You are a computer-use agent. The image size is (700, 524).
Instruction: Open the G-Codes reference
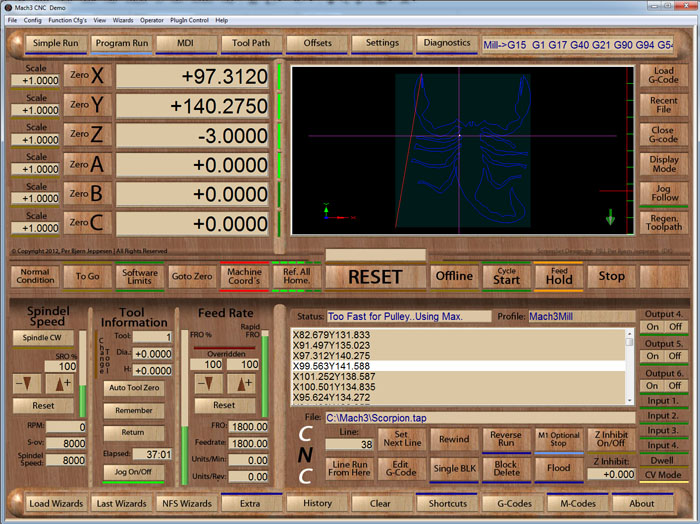pyautogui.click(x=514, y=503)
